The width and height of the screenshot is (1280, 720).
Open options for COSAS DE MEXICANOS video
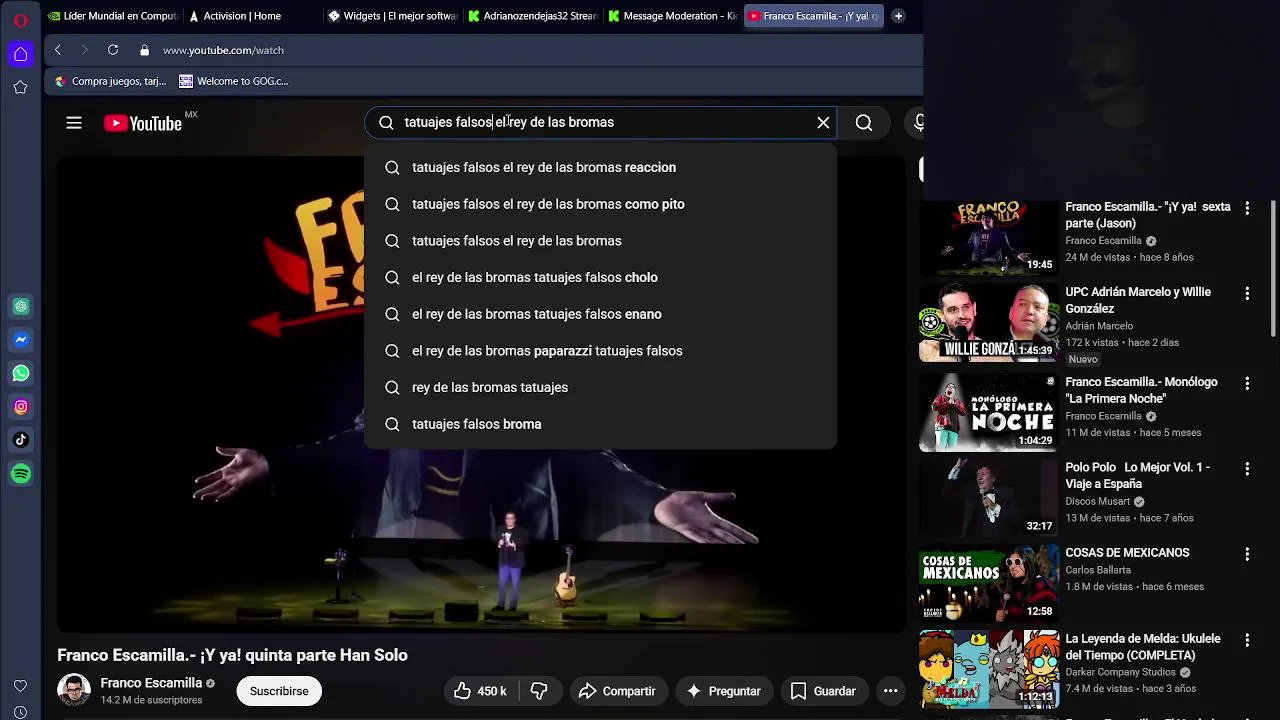(1247, 553)
